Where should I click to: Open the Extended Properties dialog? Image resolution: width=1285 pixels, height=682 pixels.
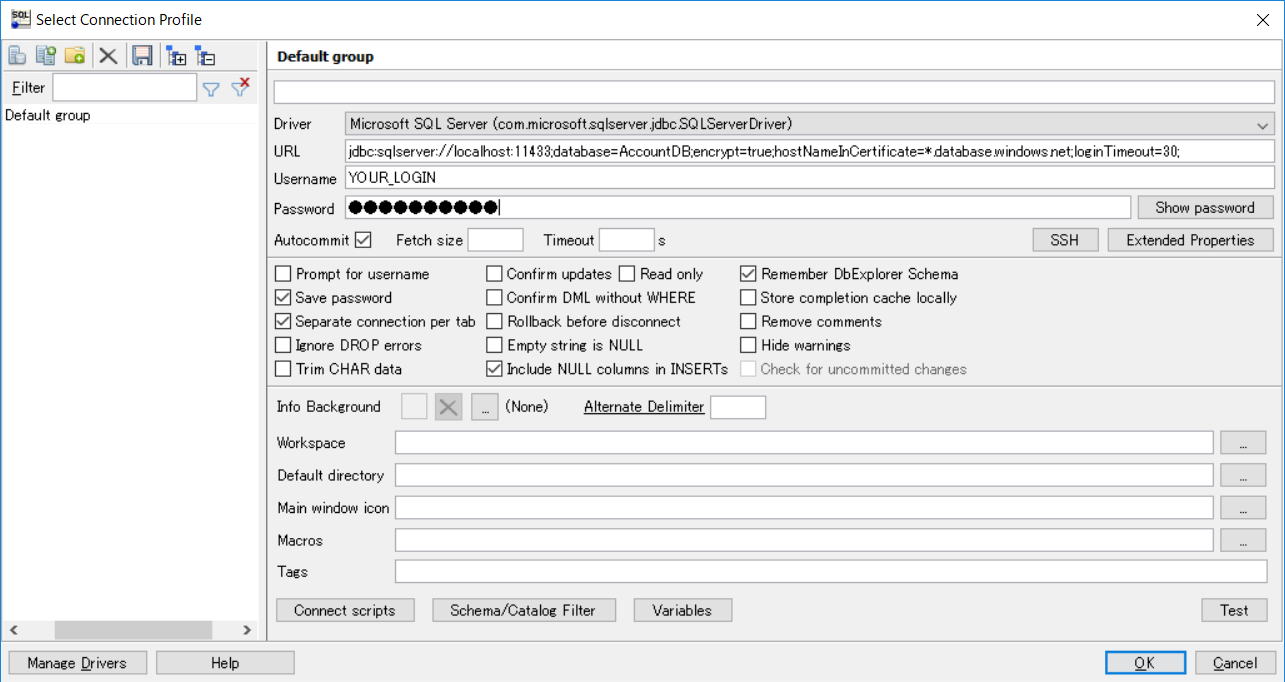pos(1189,239)
